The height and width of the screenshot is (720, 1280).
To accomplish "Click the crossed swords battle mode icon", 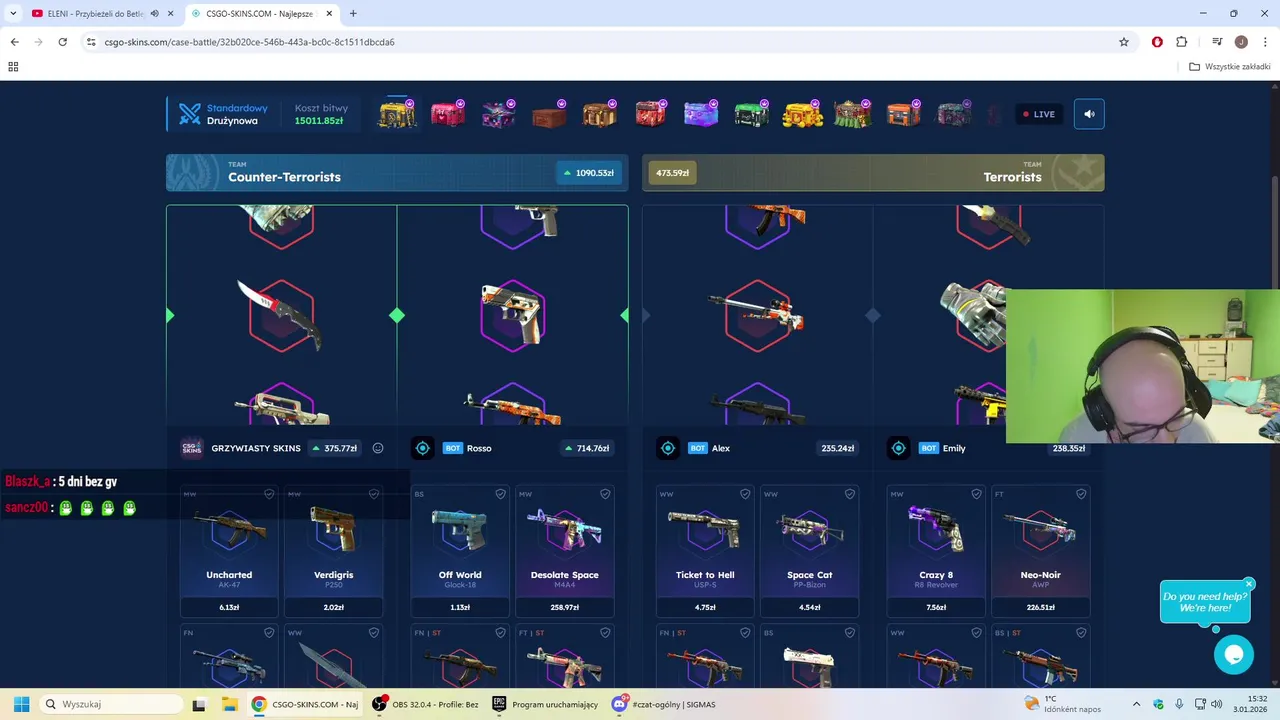I will [189, 114].
